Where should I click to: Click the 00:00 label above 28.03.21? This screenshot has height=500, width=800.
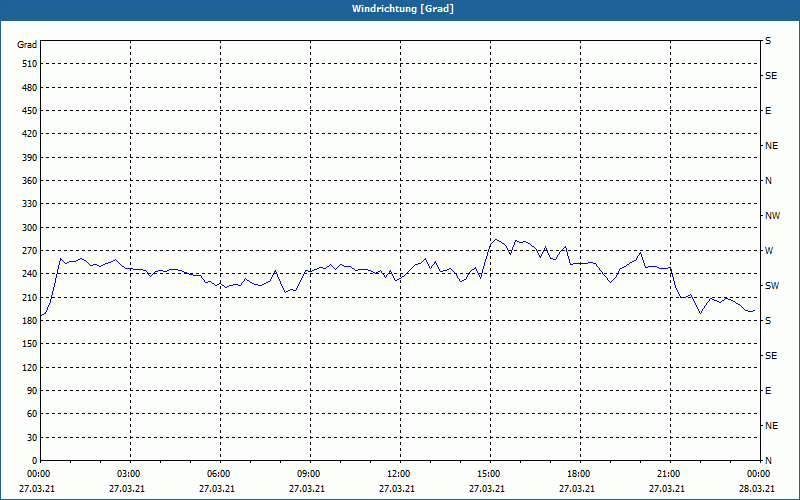click(x=758, y=474)
